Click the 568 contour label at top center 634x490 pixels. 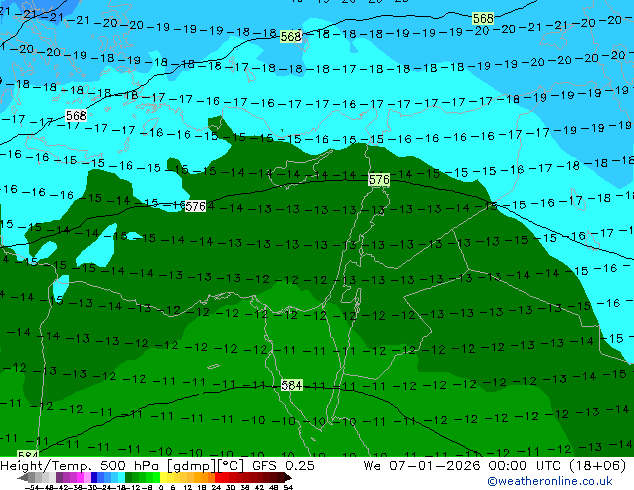291,37
